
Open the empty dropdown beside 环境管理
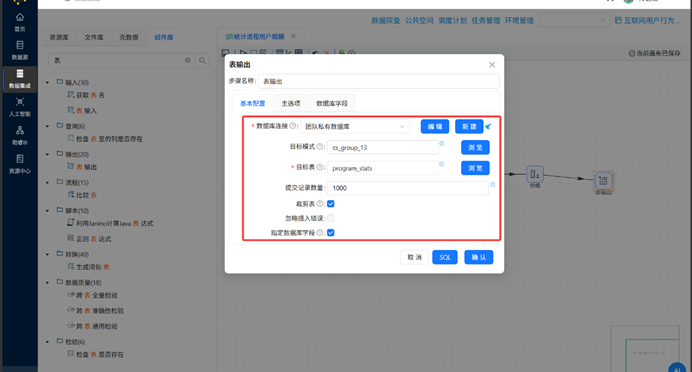[x=574, y=20]
